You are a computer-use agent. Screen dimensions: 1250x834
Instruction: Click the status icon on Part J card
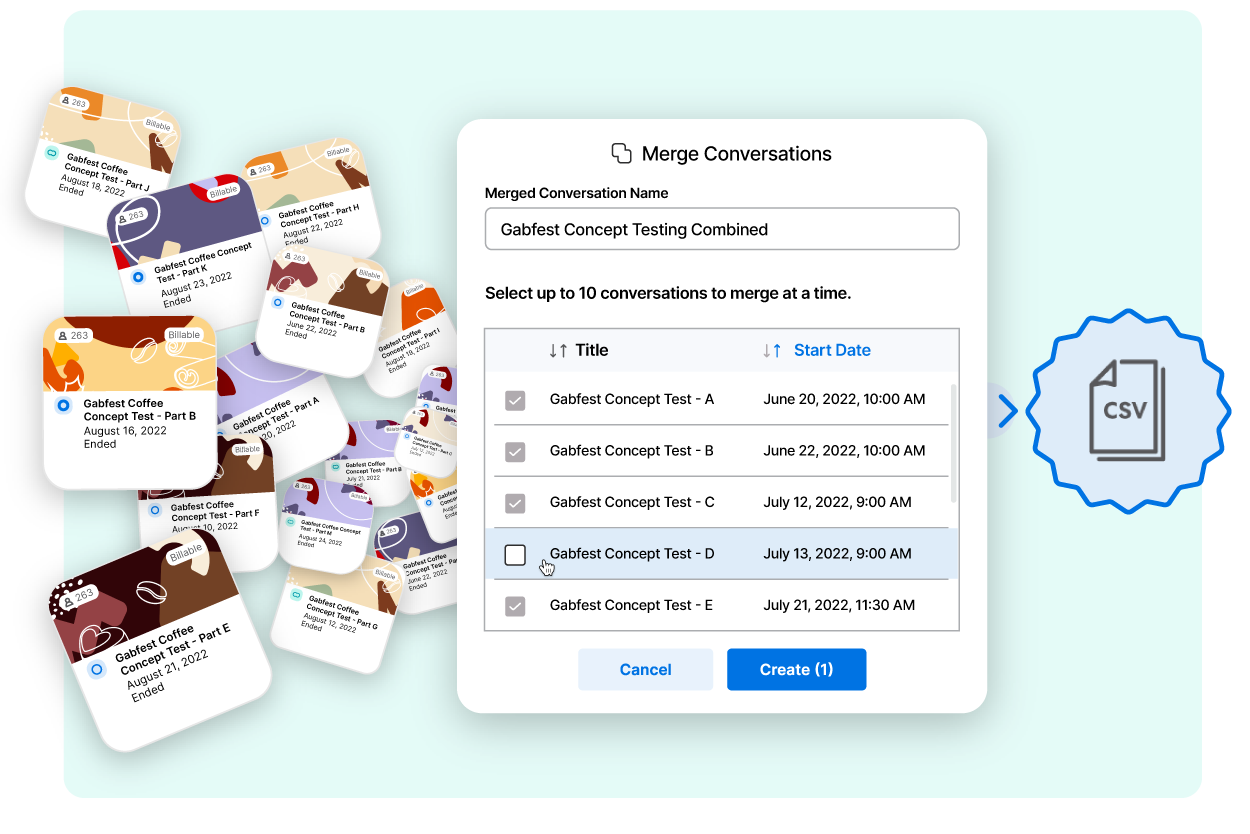pos(52,152)
